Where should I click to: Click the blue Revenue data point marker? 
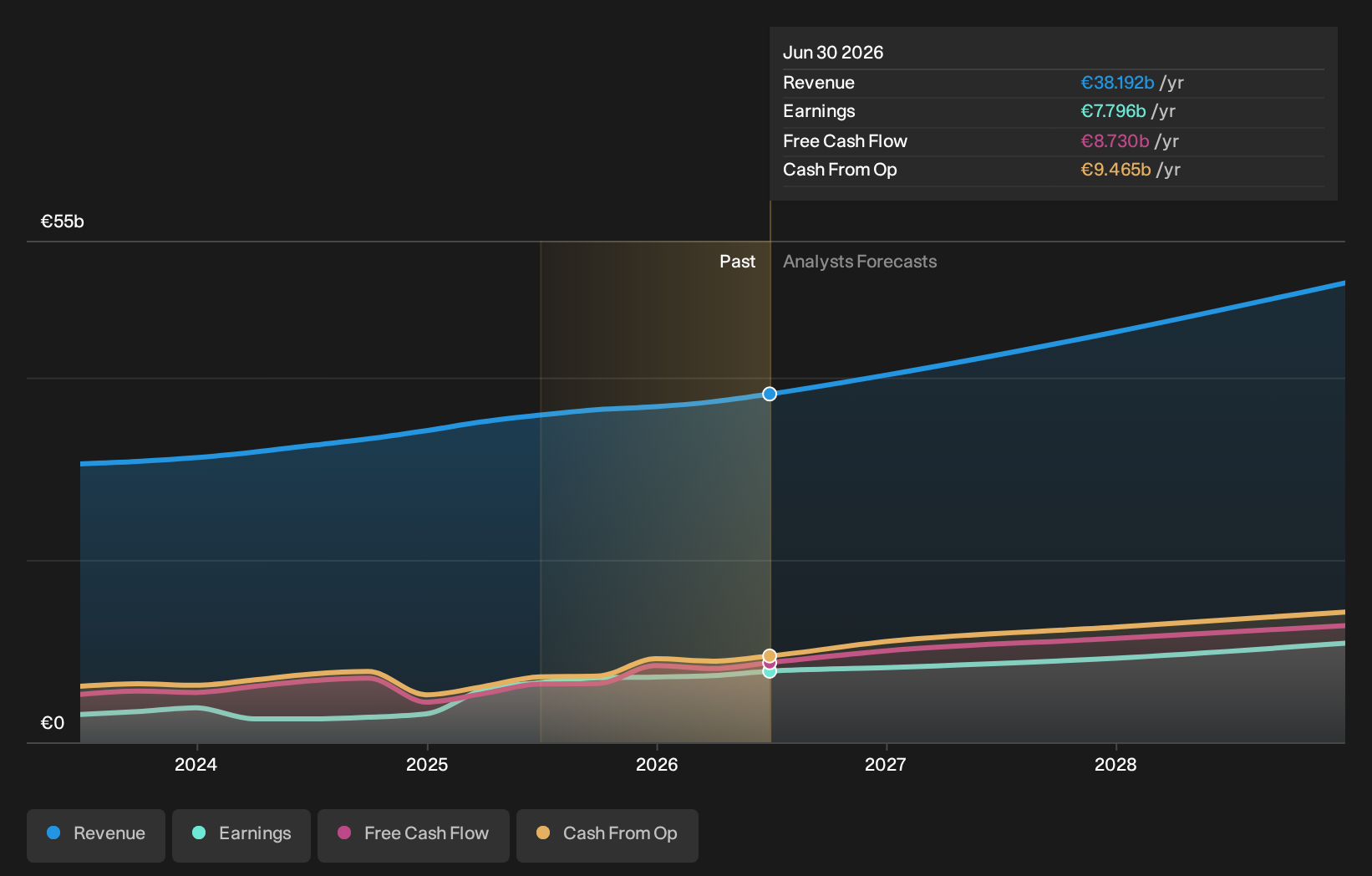coord(770,394)
